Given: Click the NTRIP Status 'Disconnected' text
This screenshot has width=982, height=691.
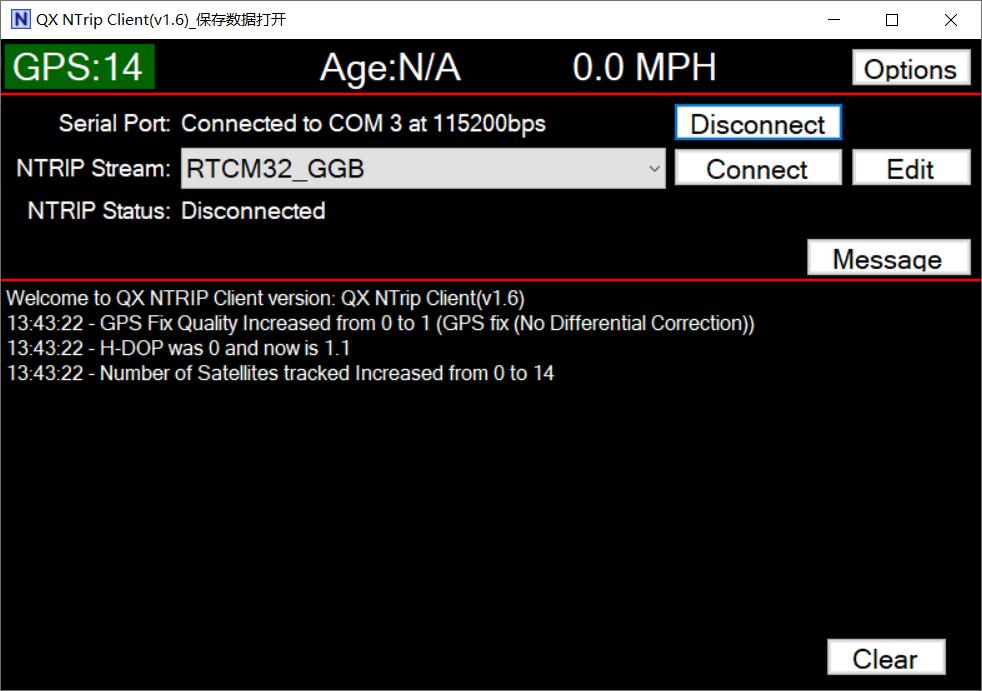Looking at the screenshot, I should coord(253,211).
